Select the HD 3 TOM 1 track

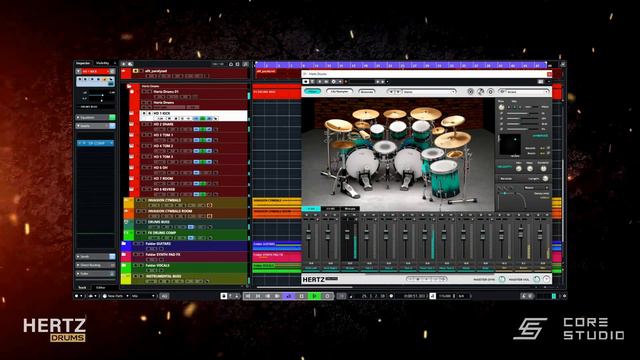click(194, 137)
